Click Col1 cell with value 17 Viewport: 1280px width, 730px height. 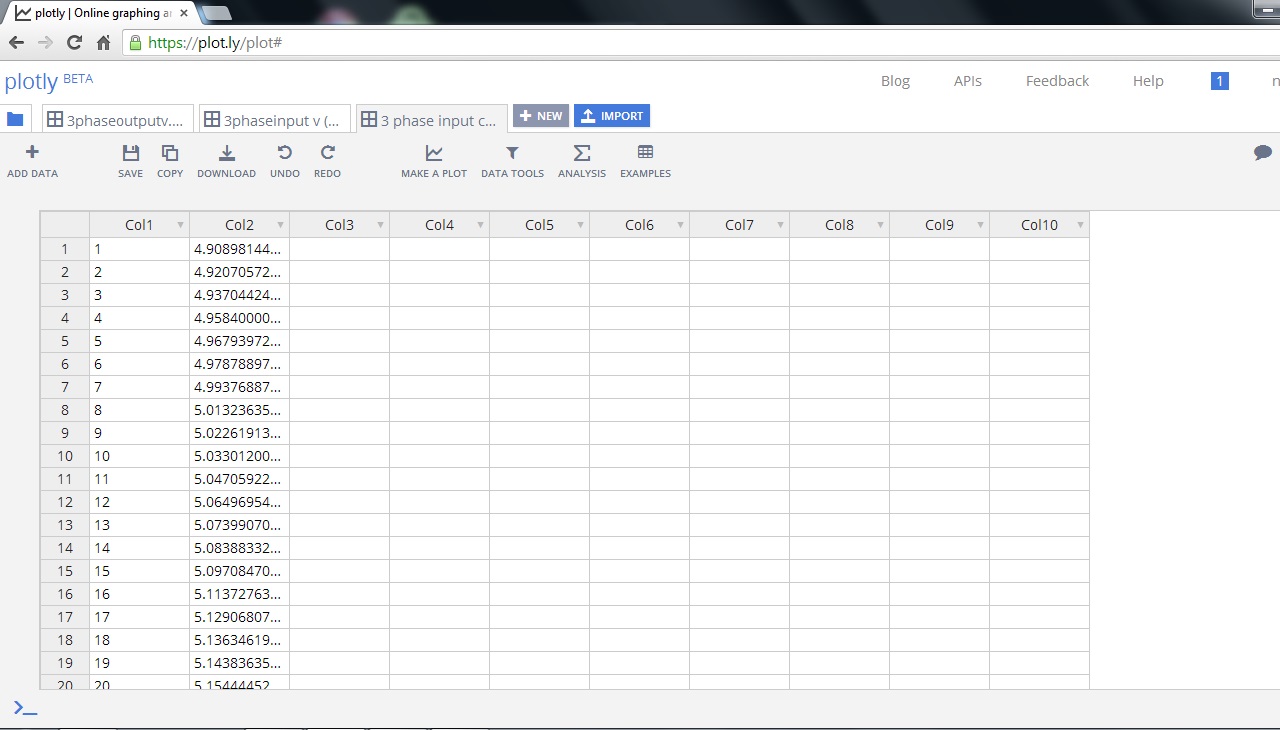[140, 617]
